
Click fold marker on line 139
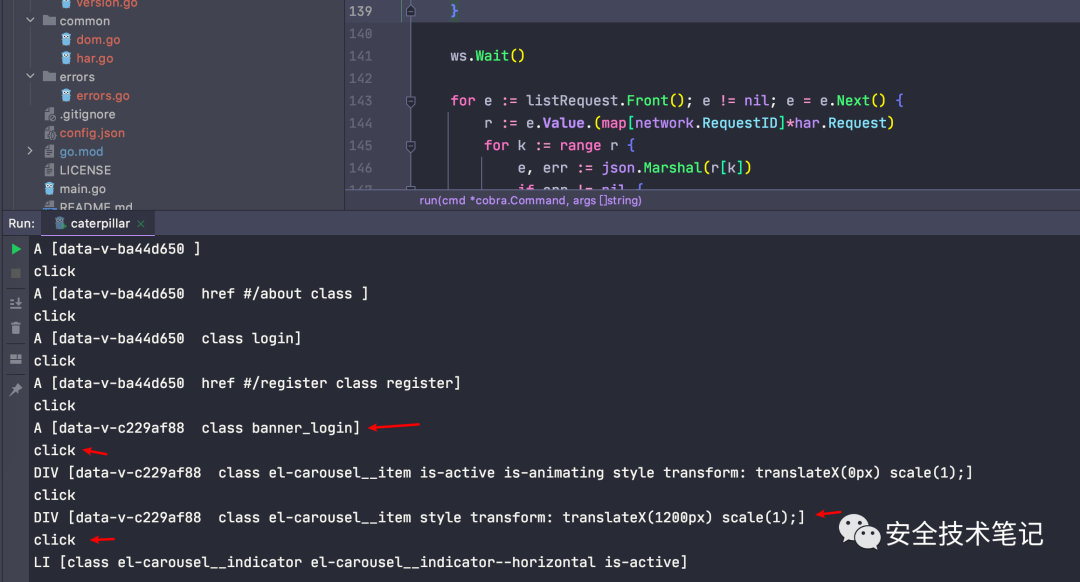(x=411, y=10)
